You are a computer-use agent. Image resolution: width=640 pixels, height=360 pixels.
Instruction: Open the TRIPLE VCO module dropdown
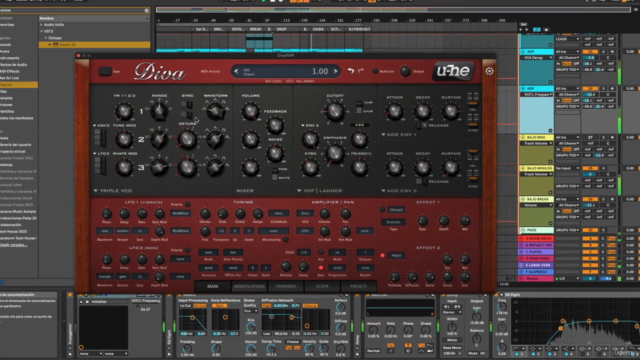[x=113, y=191]
